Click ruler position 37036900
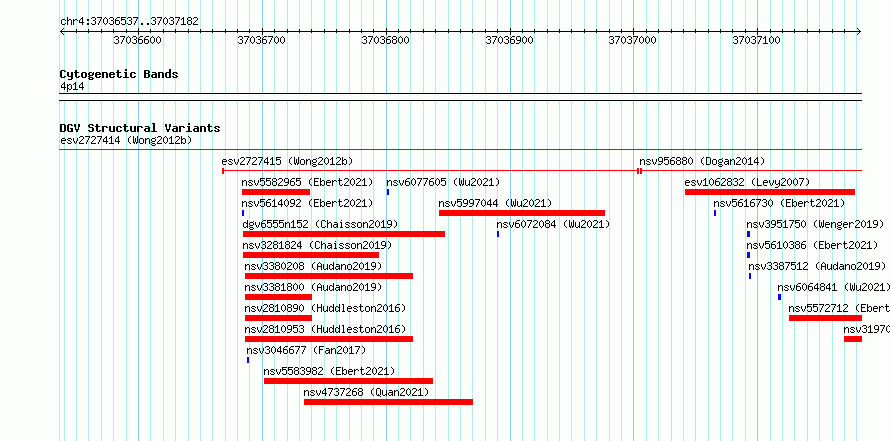This screenshot has width=890, height=441. pos(510,40)
